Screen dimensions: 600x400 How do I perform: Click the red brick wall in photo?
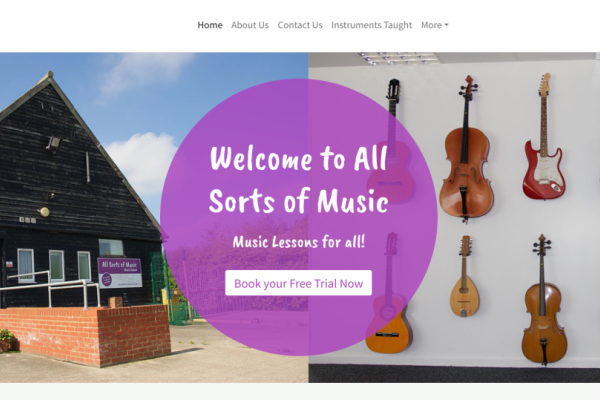click(x=86, y=334)
